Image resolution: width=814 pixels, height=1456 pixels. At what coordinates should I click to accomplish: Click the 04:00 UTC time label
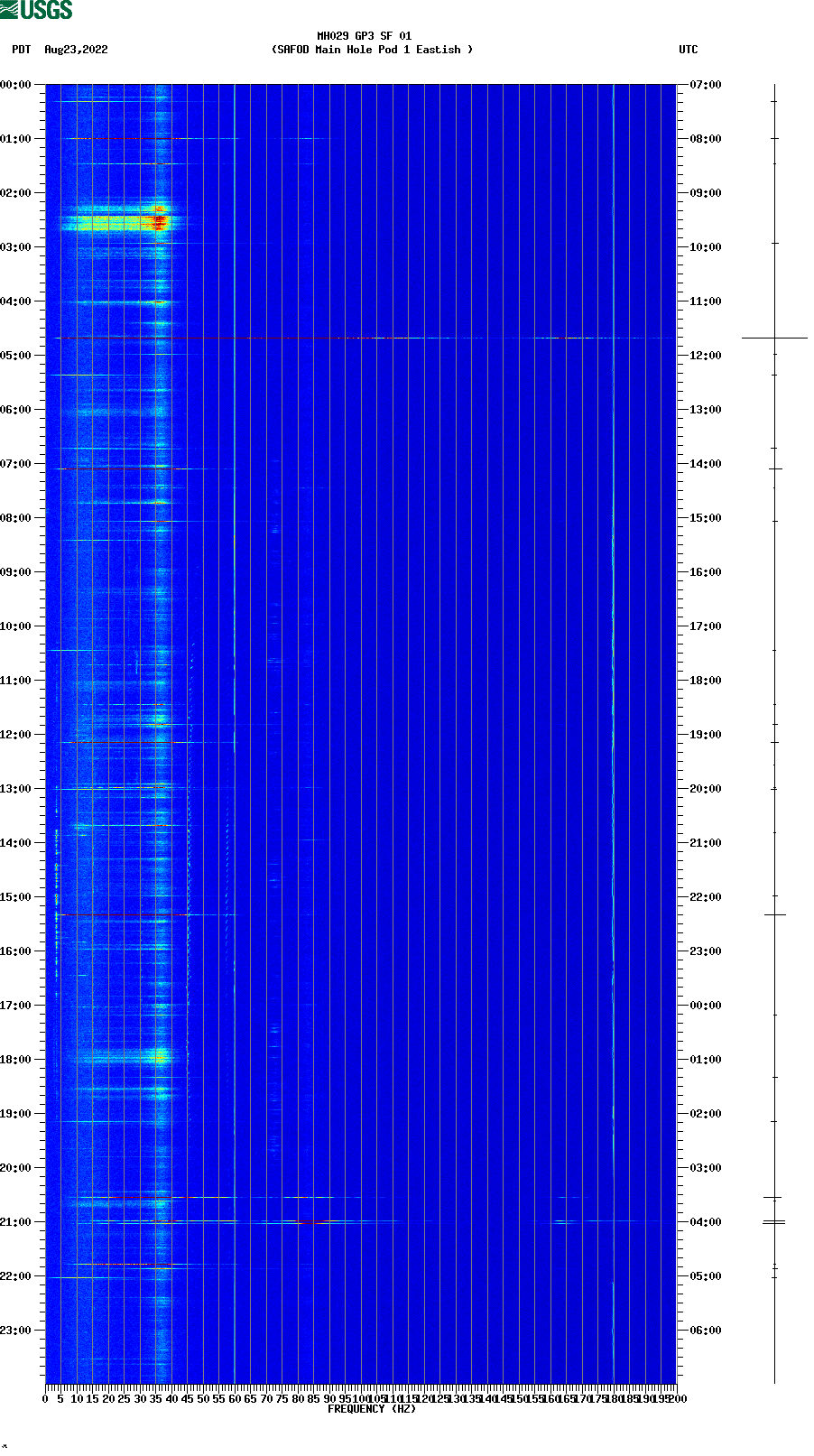[x=706, y=1222]
